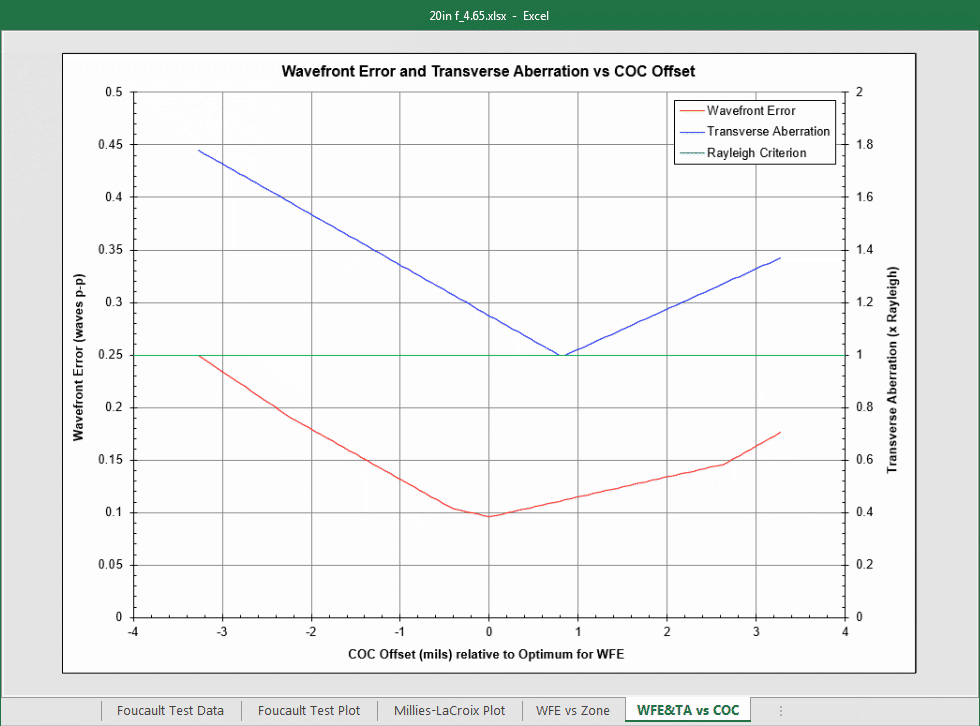Open the Foucault Test Data sheet tab
The width and height of the screenshot is (980, 726).
(170, 710)
